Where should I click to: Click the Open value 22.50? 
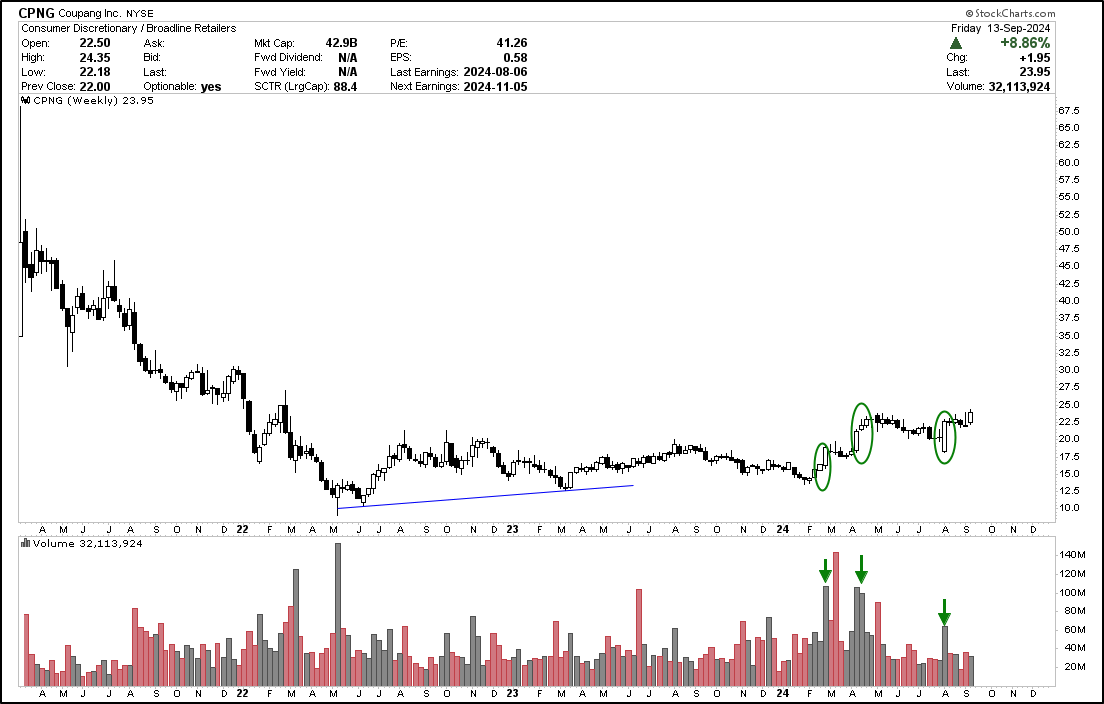coord(94,43)
